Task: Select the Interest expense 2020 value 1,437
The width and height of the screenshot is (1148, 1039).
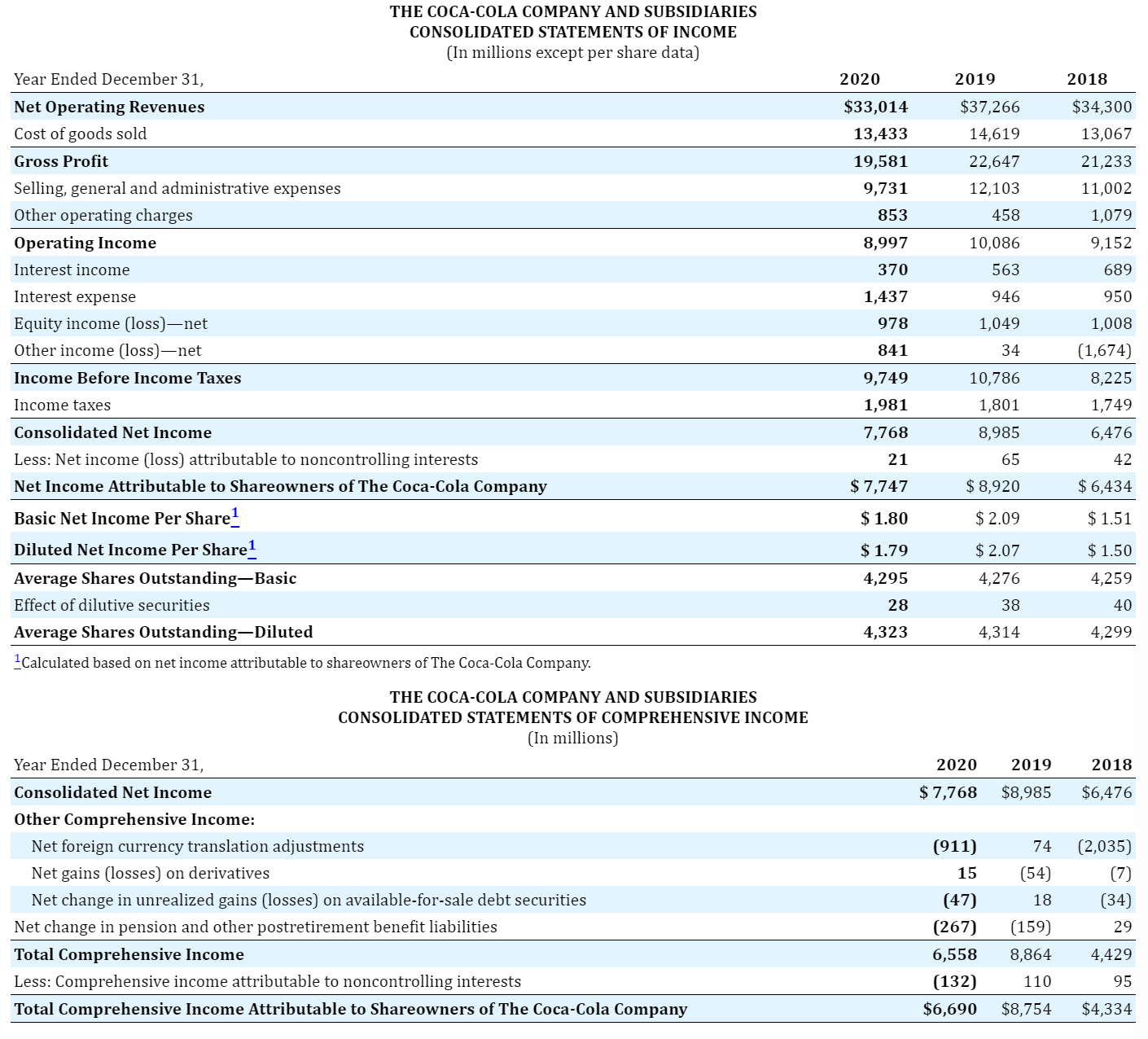Action: (x=886, y=296)
